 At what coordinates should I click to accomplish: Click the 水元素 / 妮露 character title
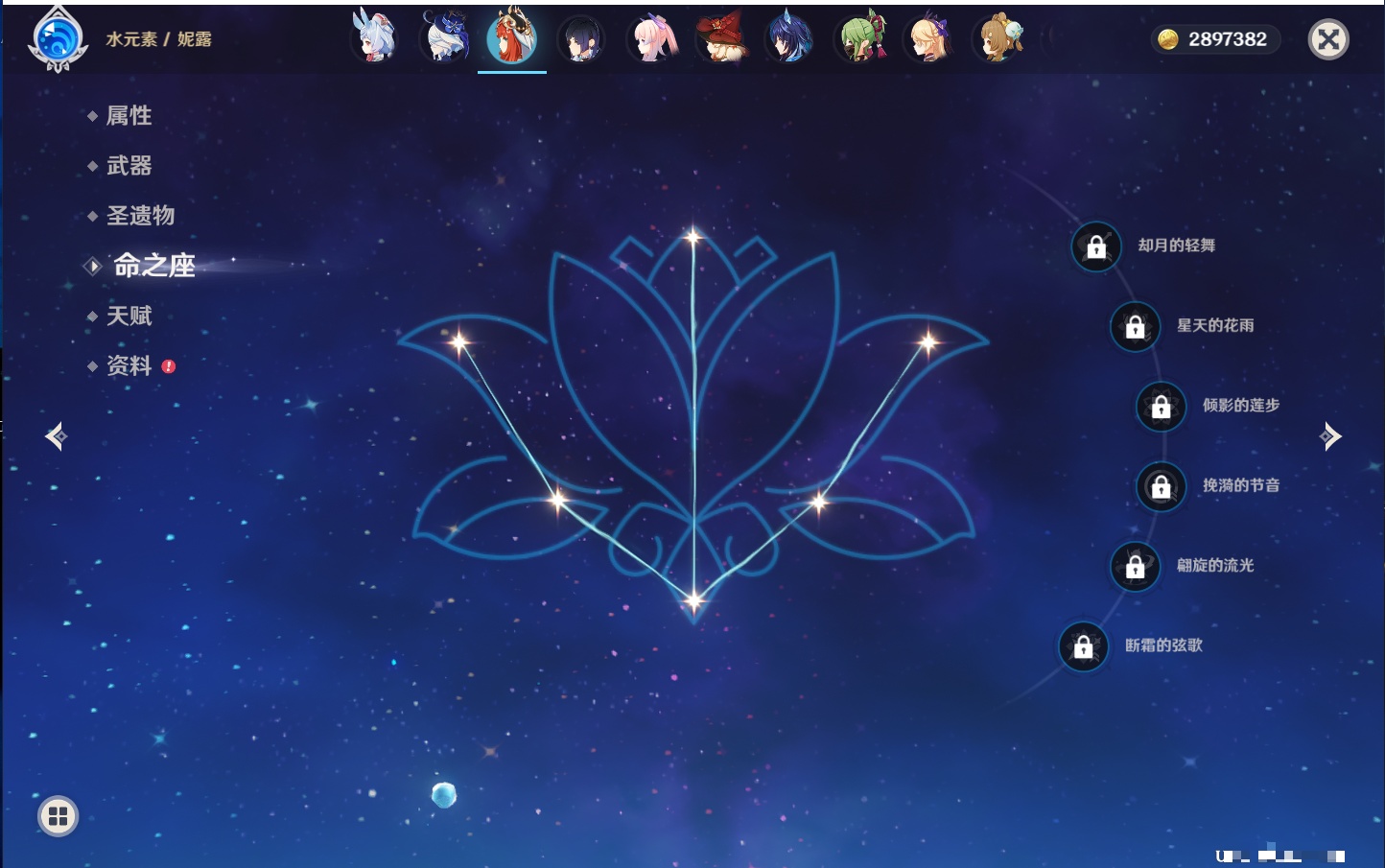click(158, 39)
